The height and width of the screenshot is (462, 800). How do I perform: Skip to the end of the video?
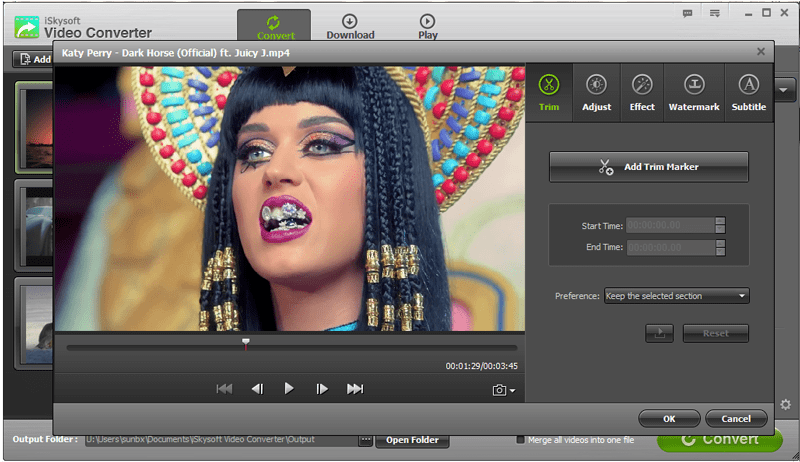pyautogui.click(x=355, y=389)
